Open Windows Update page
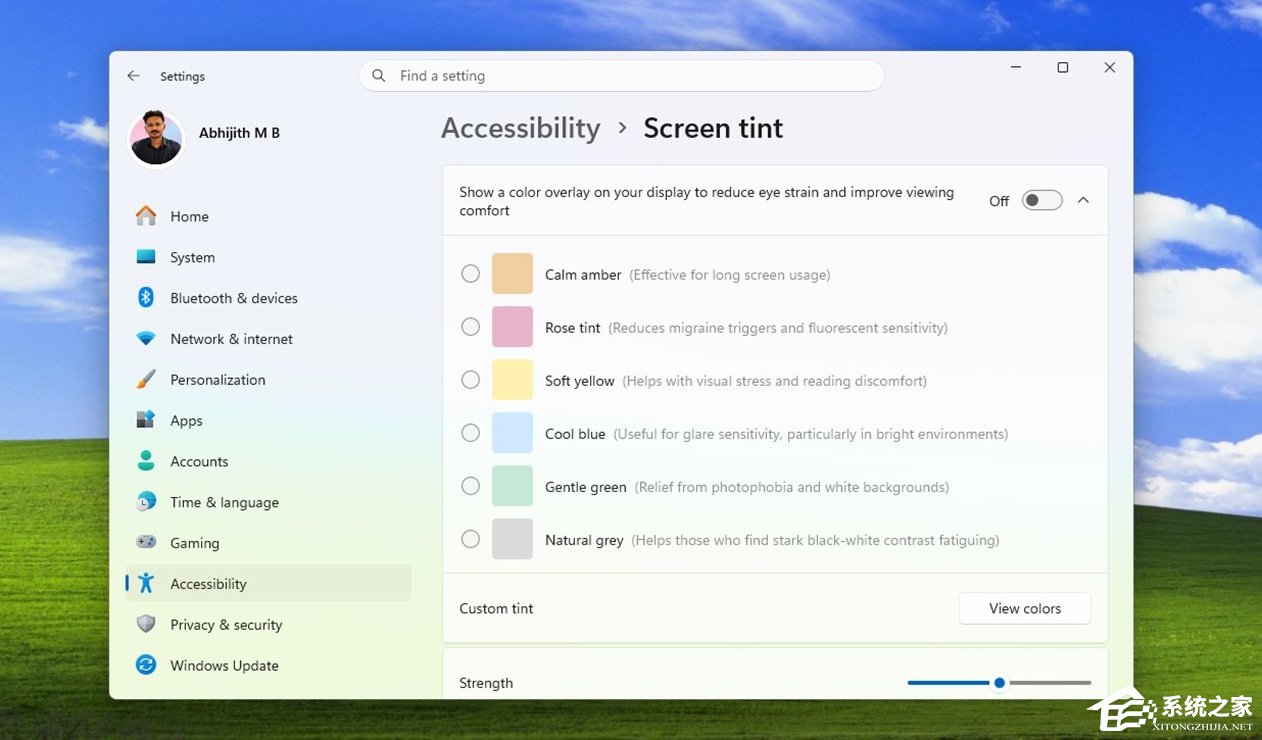Image resolution: width=1262 pixels, height=740 pixels. [x=268, y=665]
